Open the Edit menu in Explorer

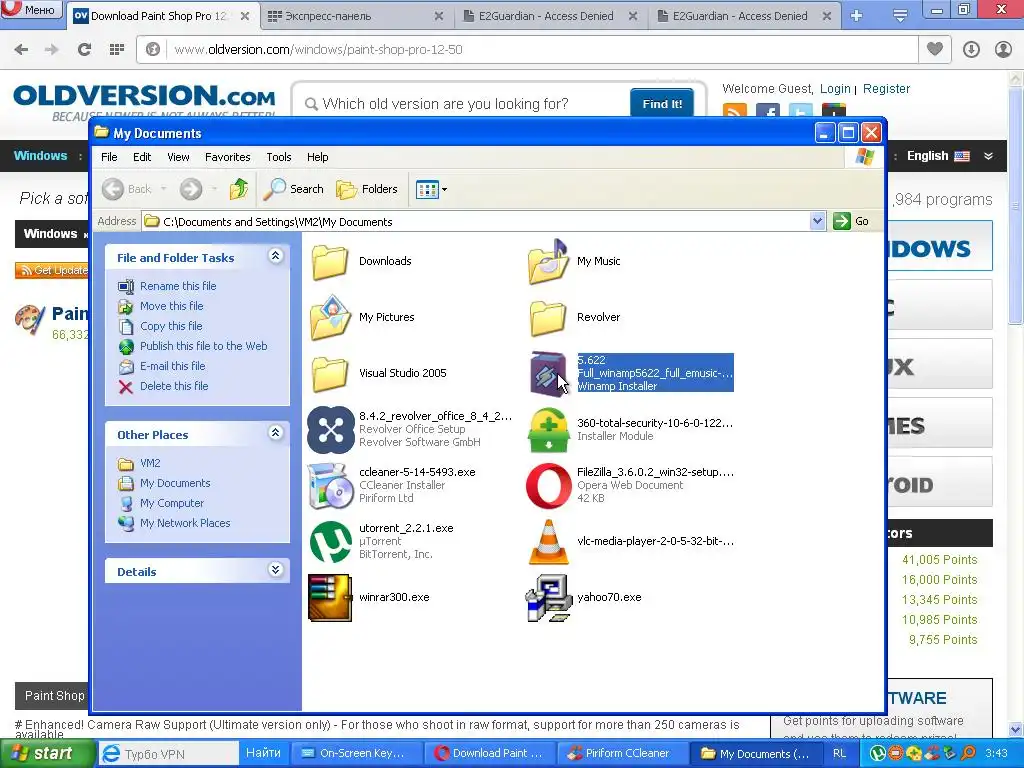pyautogui.click(x=142, y=157)
